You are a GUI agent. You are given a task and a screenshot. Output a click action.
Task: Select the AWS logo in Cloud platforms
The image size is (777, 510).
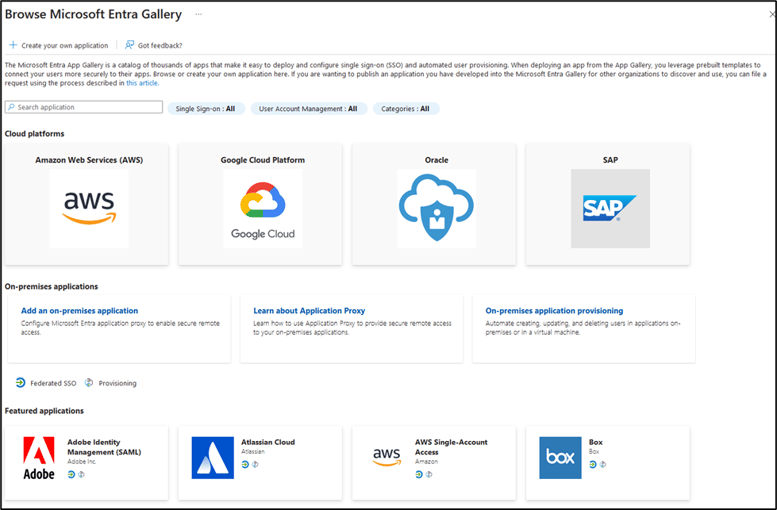pos(89,209)
